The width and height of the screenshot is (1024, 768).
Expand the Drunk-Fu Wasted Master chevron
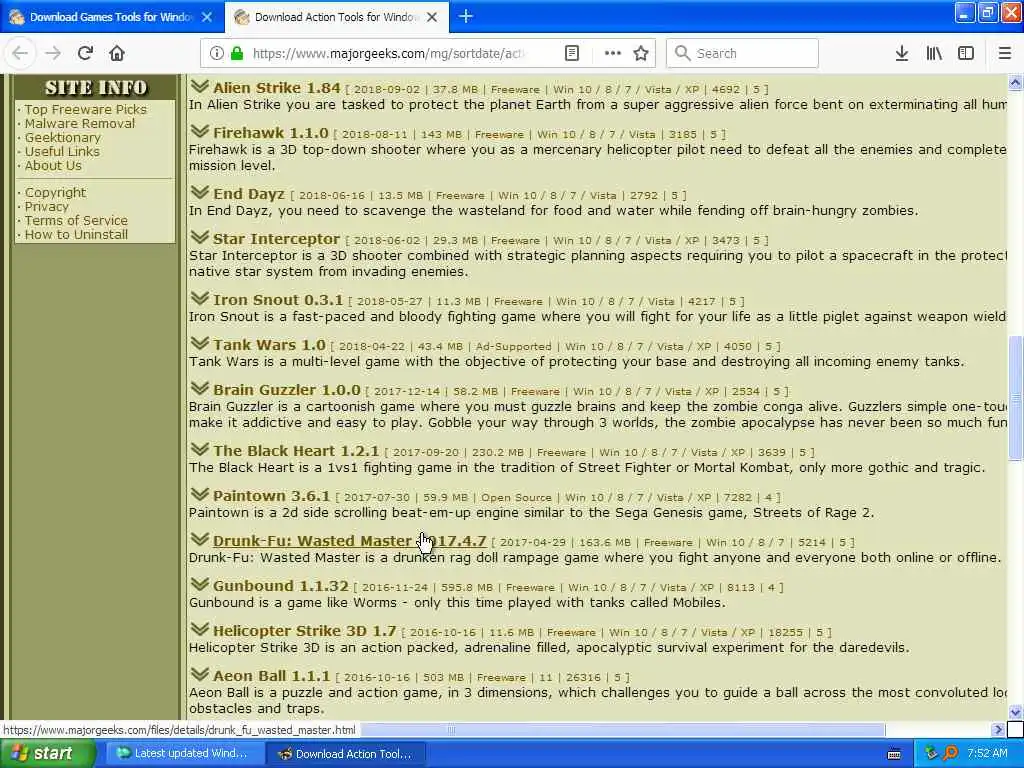[199, 539]
